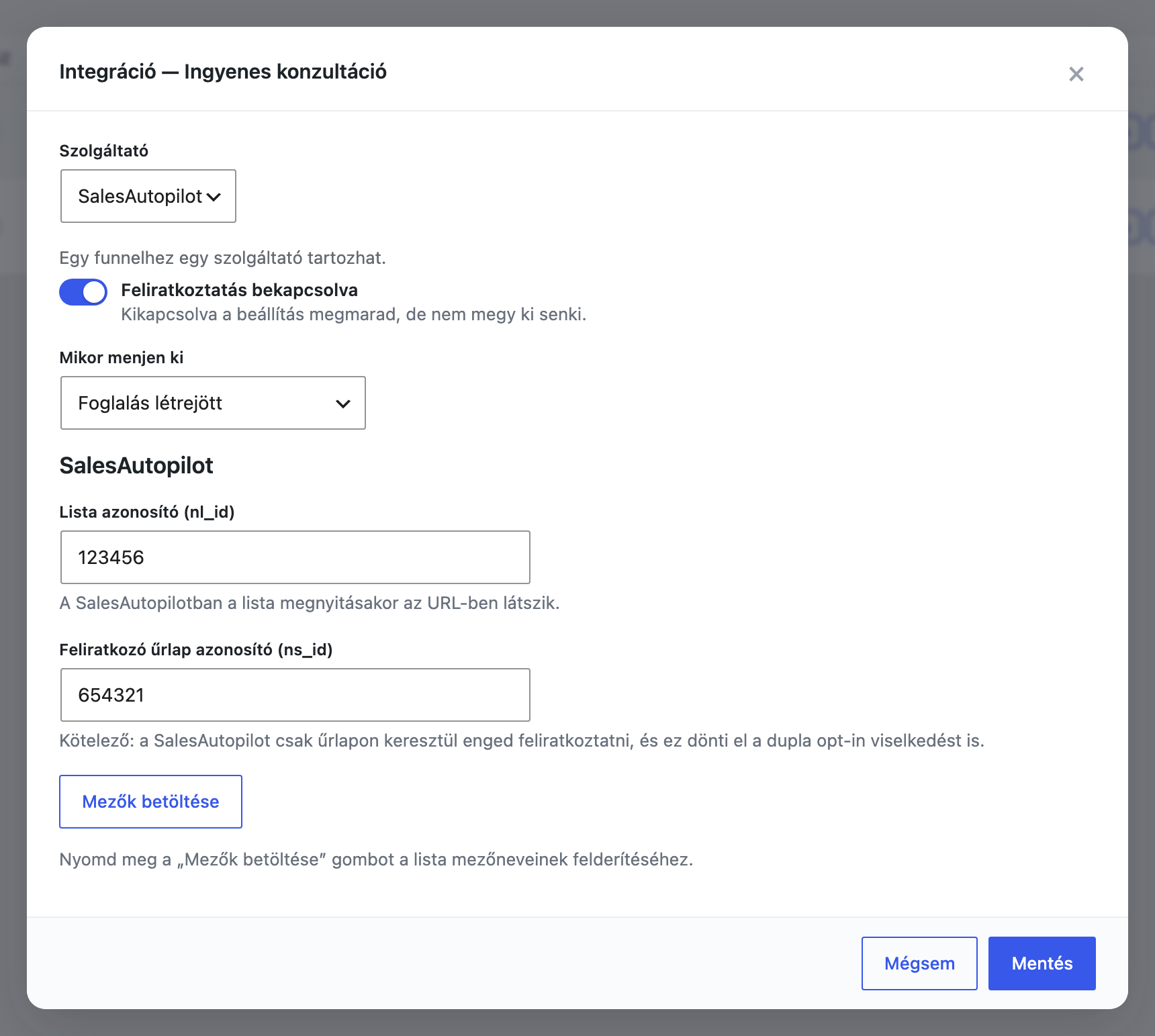Click the SalesAutopilot section heading
Image resolution: width=1155 pixels, height=1036 pixels.
pyautogui.click(x=136, y=465)
